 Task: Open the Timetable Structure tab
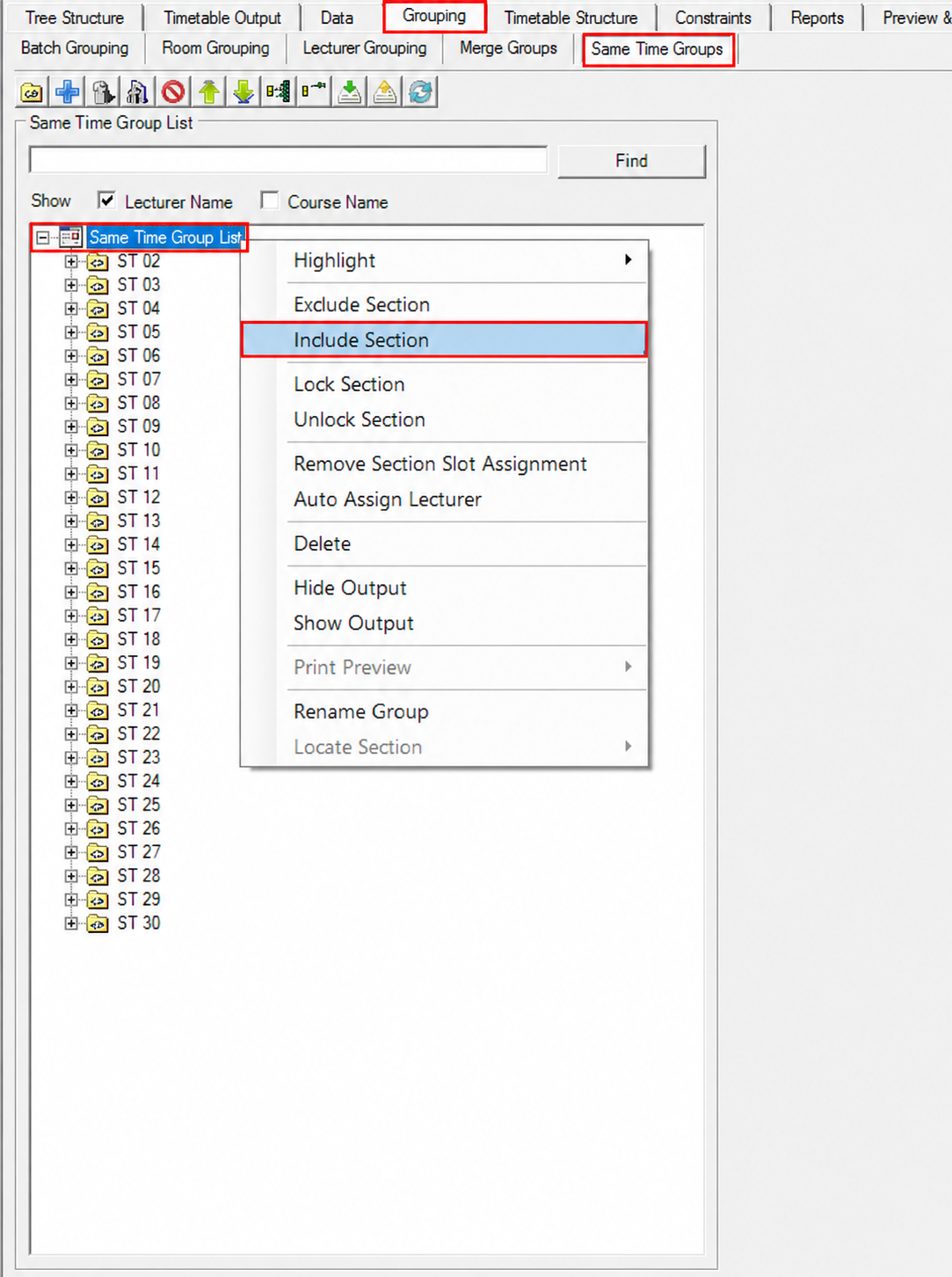click(x=570, y=18)
